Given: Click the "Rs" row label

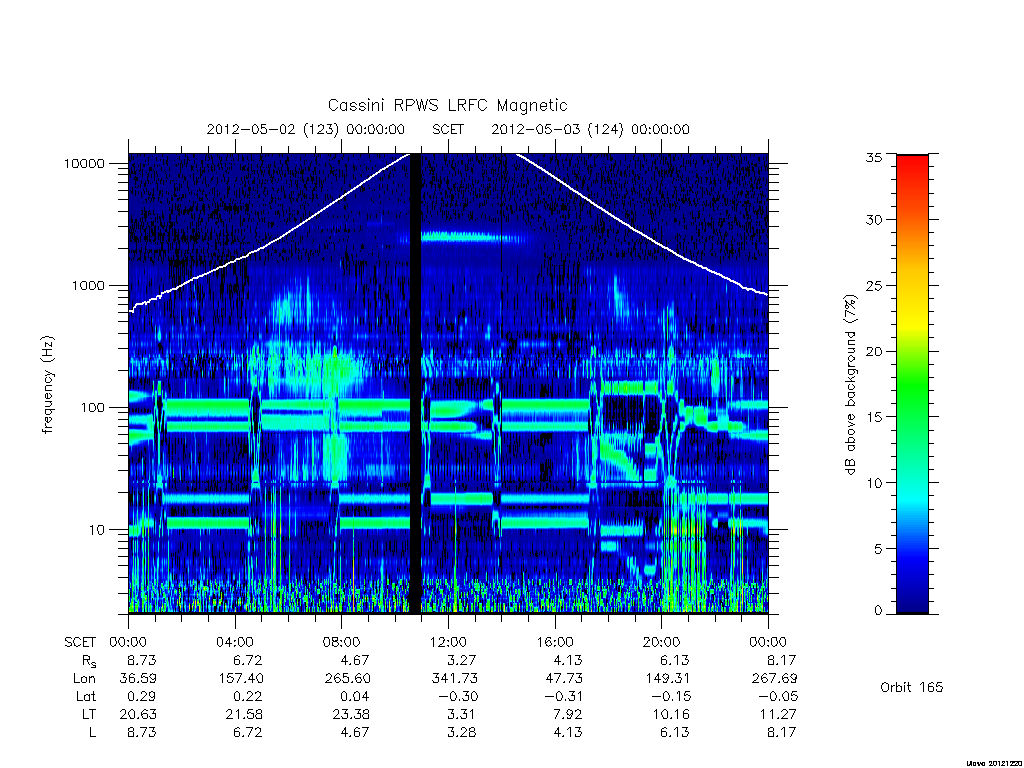Looking at the screenshot, I should click(x=89, y=661).
